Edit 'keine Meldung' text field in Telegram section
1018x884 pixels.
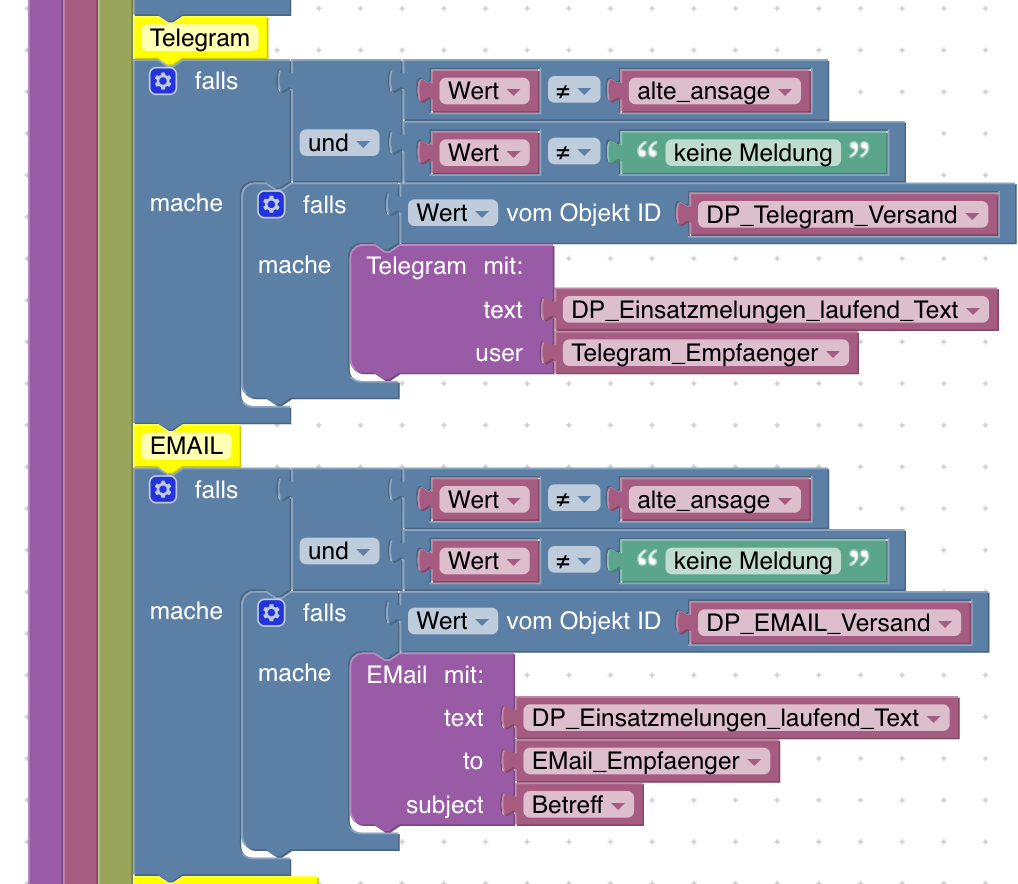coord(752,153)
